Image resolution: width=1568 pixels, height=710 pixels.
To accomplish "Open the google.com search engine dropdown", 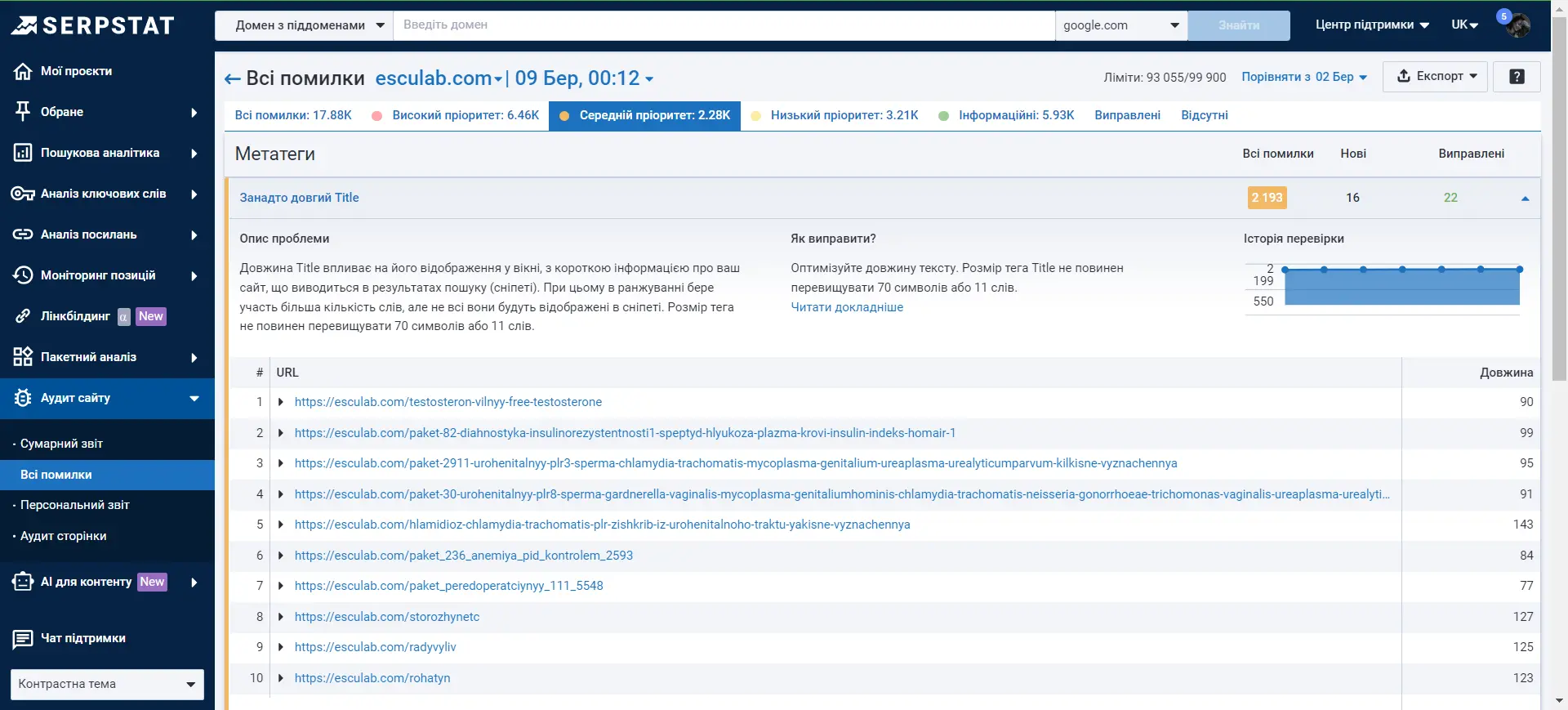I will [x=1121, y=25].
